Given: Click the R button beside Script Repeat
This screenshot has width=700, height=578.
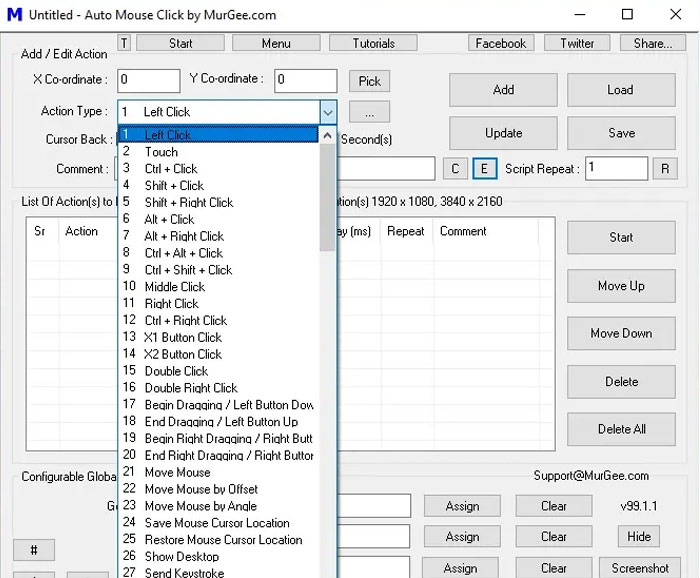Looking at the screenshot, I should 665,169.
